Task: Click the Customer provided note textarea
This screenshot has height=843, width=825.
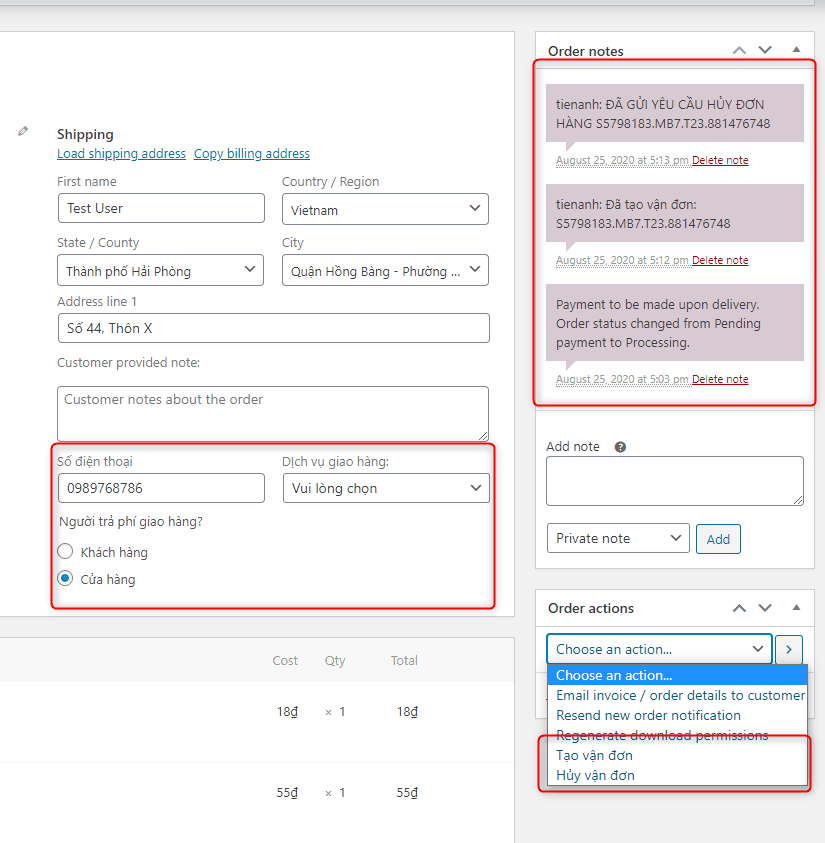Action: (273, 413)
